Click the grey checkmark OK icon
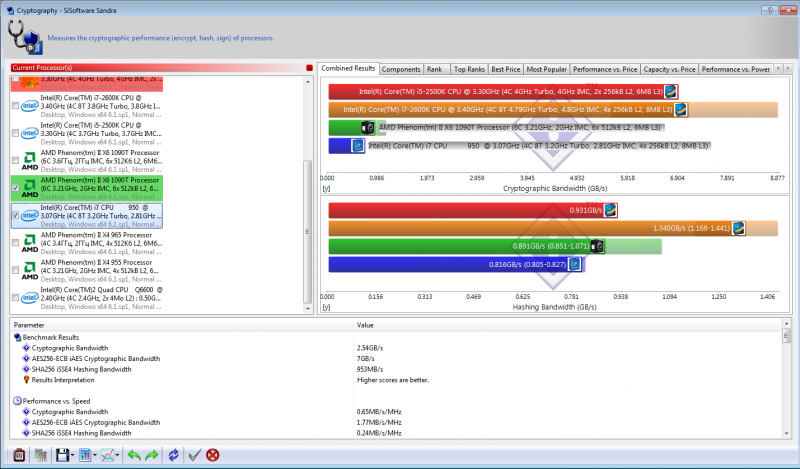Image resolution: width=800 pixels, height=469 pixels. click(x=194, y=455)
